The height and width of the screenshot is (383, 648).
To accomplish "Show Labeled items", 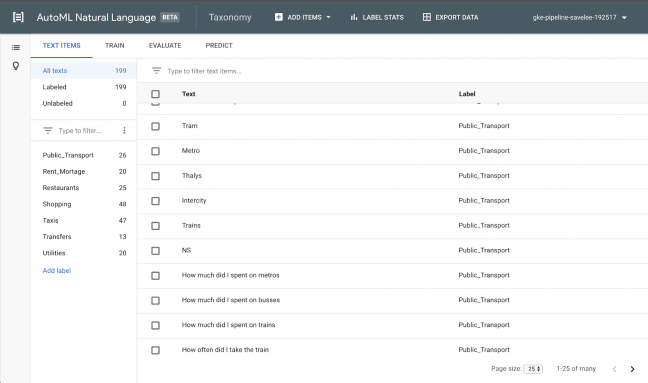I will [x=84, y=87].
